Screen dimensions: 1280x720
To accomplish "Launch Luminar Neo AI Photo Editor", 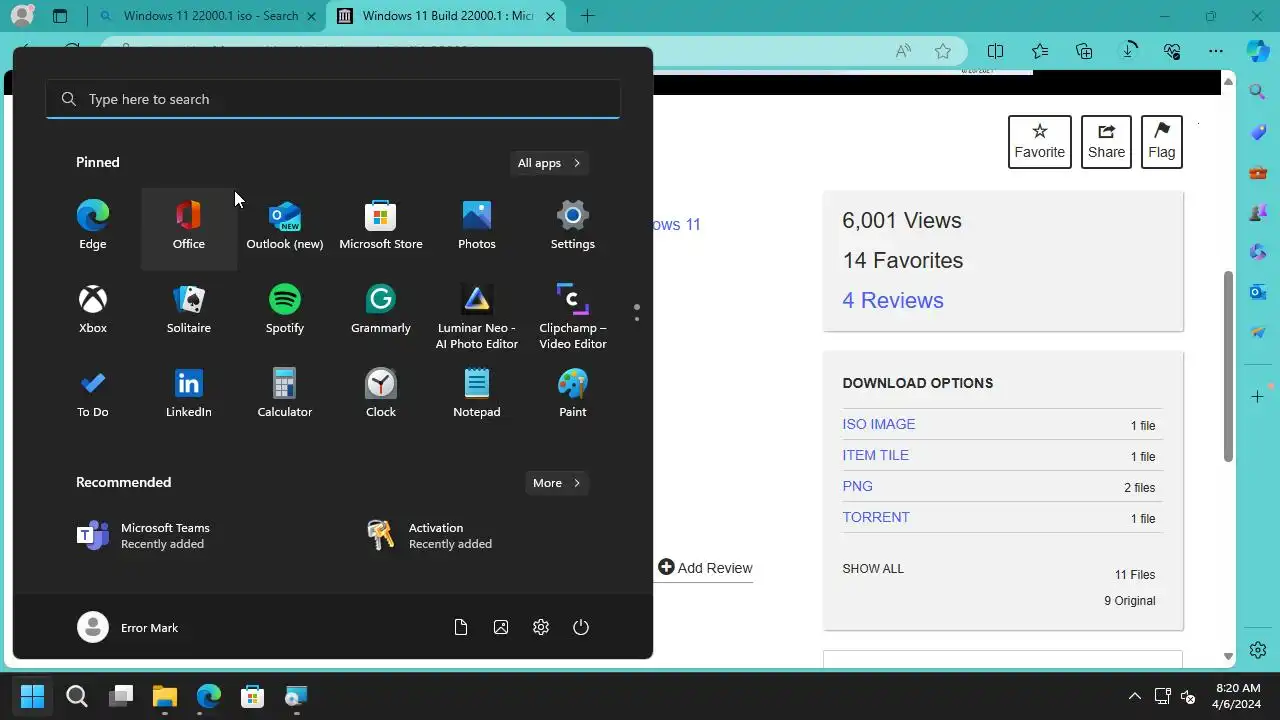I will 477,316.
